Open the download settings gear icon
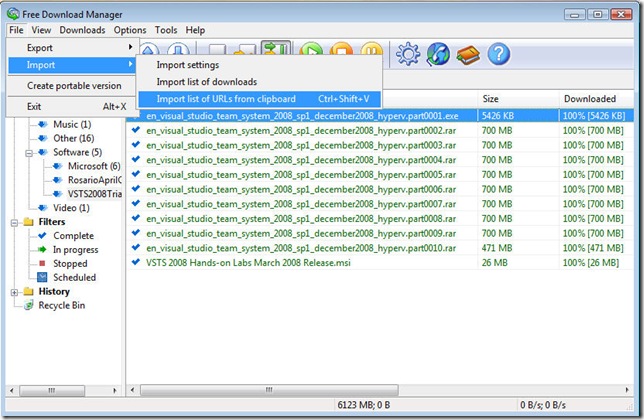The image size is (644, 420). pyautogui.click(x=408, y=54)
